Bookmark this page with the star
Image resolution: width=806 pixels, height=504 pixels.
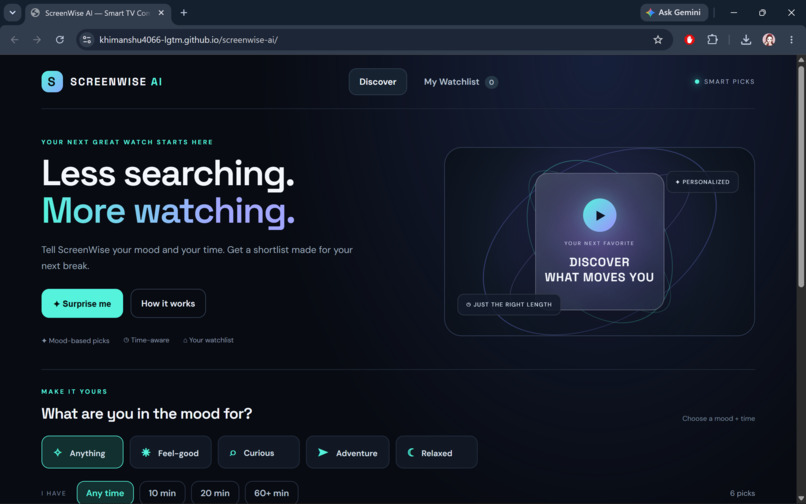(x=658, y=40)
